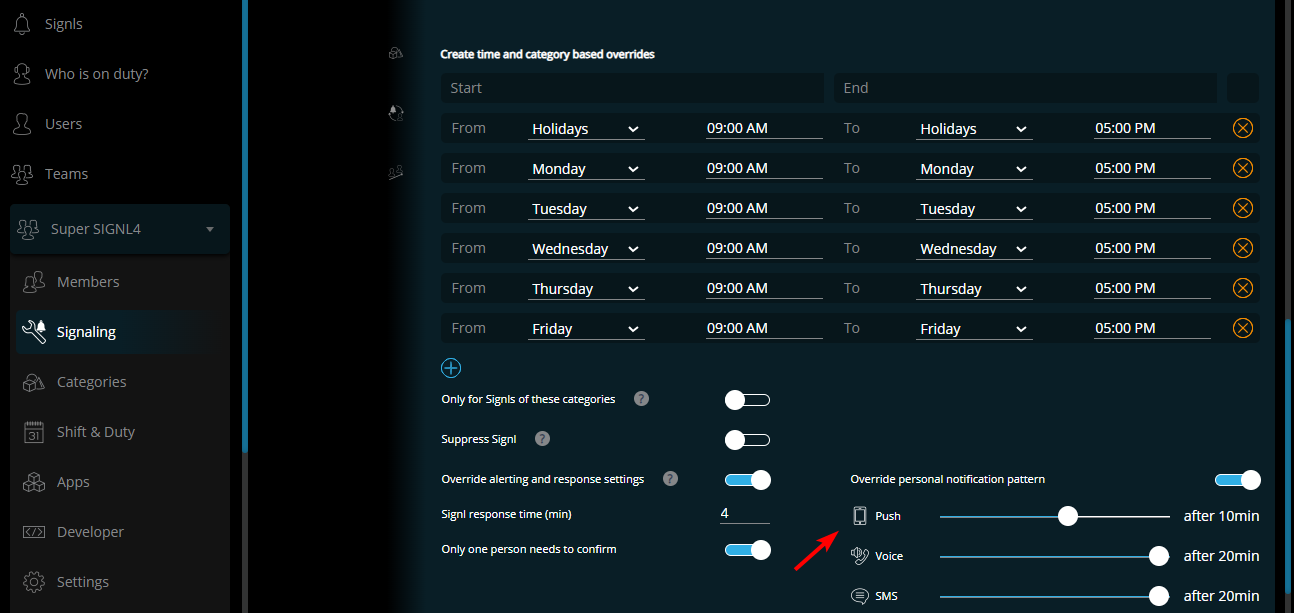Click the Settings gear icon
Image resolution: width=1294 pixels, height=613 pixels.
point(34,582)
